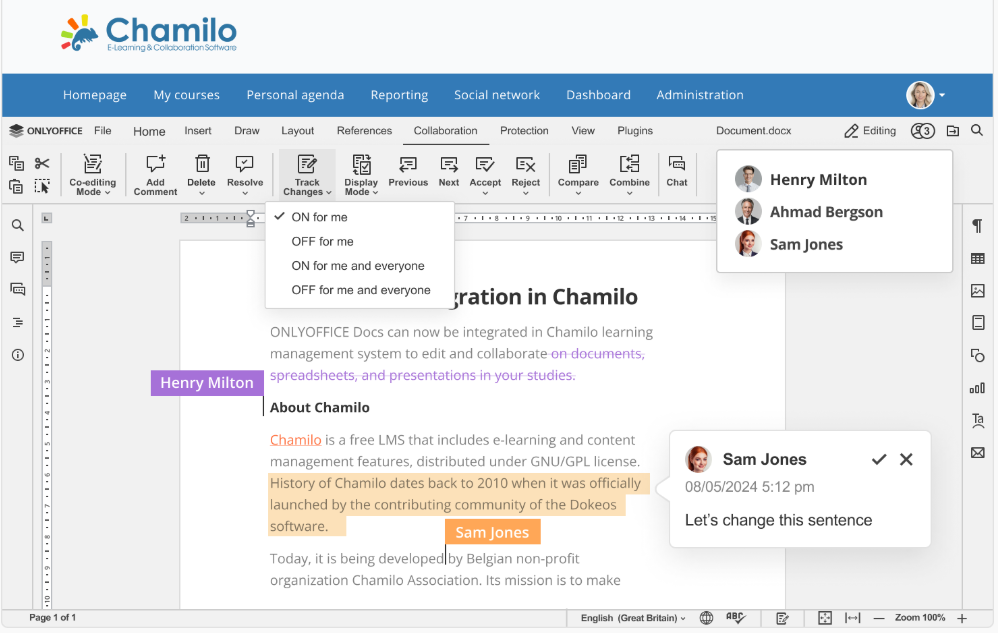
Task: Go to Next change
Action: coord(449,172)
